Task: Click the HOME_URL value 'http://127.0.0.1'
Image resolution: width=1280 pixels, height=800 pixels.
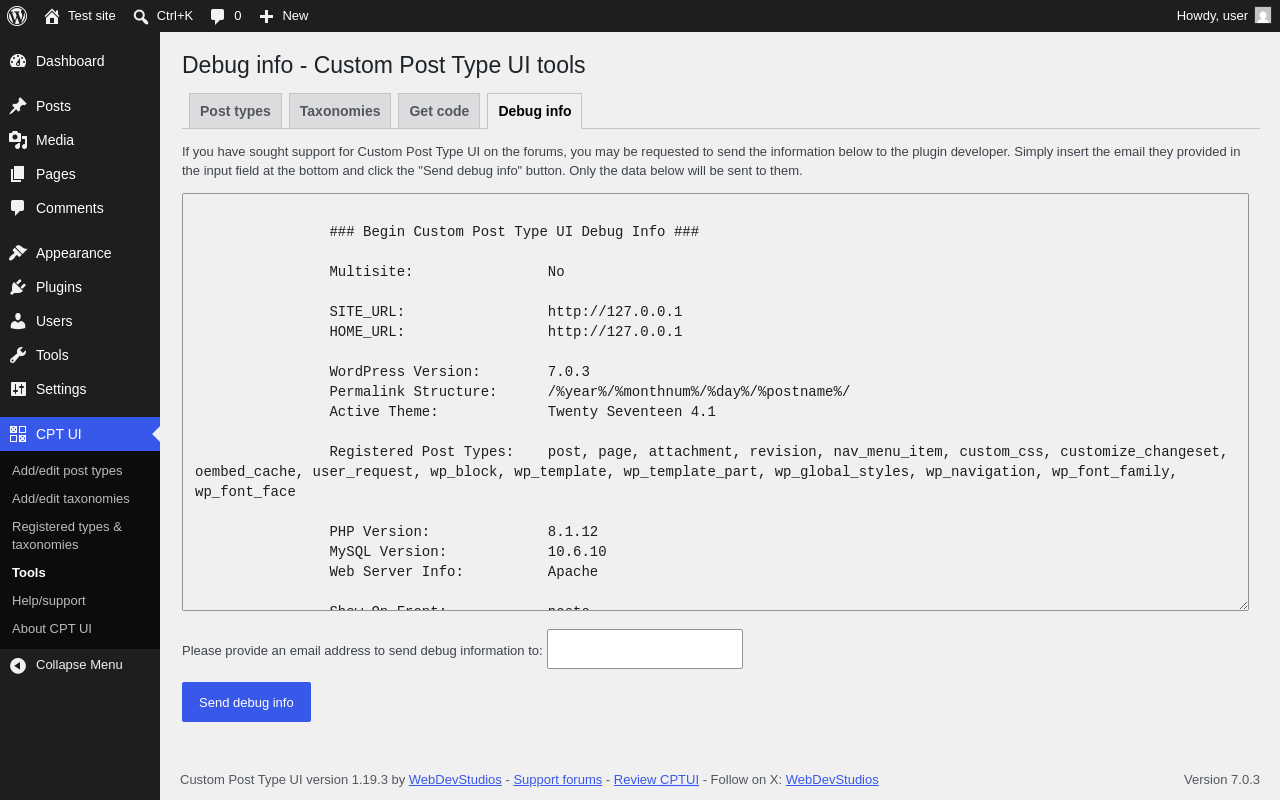Action: [x=615, y=332]
